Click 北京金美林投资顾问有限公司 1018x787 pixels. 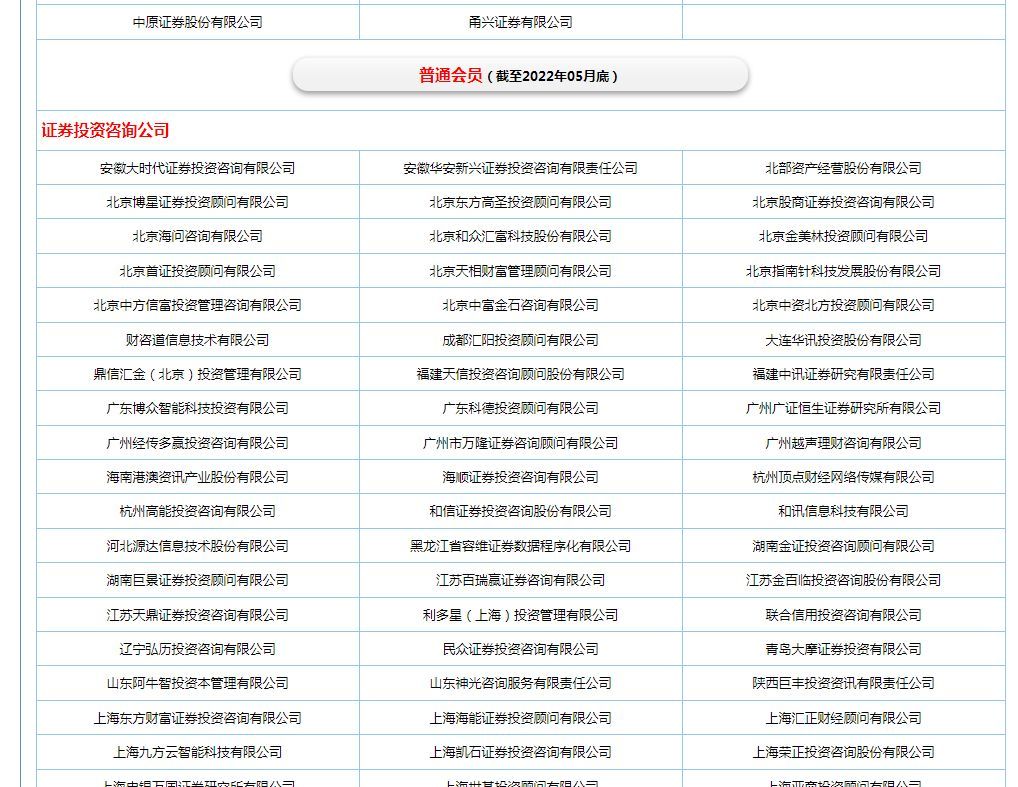point(843,236)
